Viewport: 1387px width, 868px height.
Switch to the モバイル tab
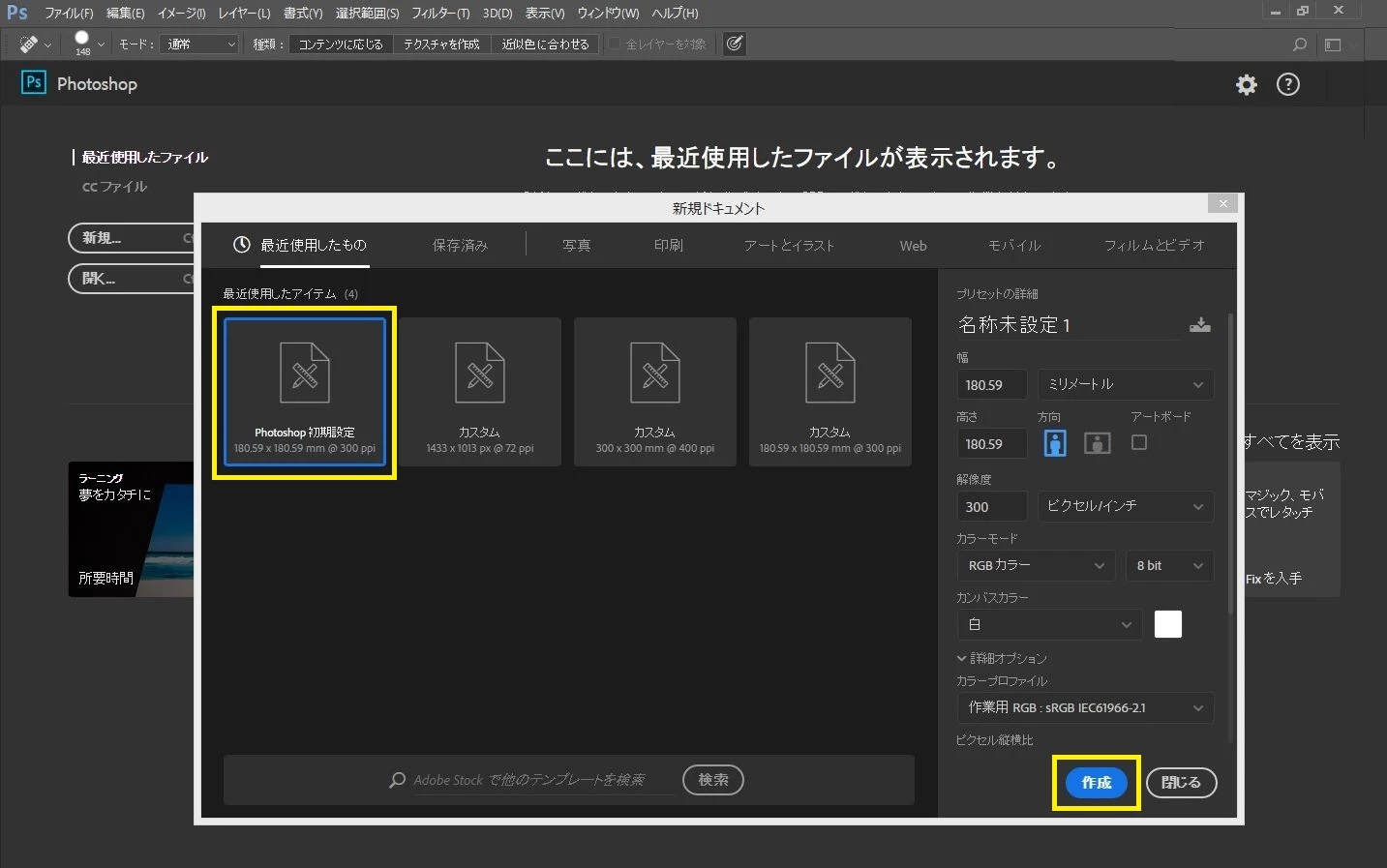(x=1014, y=246)
